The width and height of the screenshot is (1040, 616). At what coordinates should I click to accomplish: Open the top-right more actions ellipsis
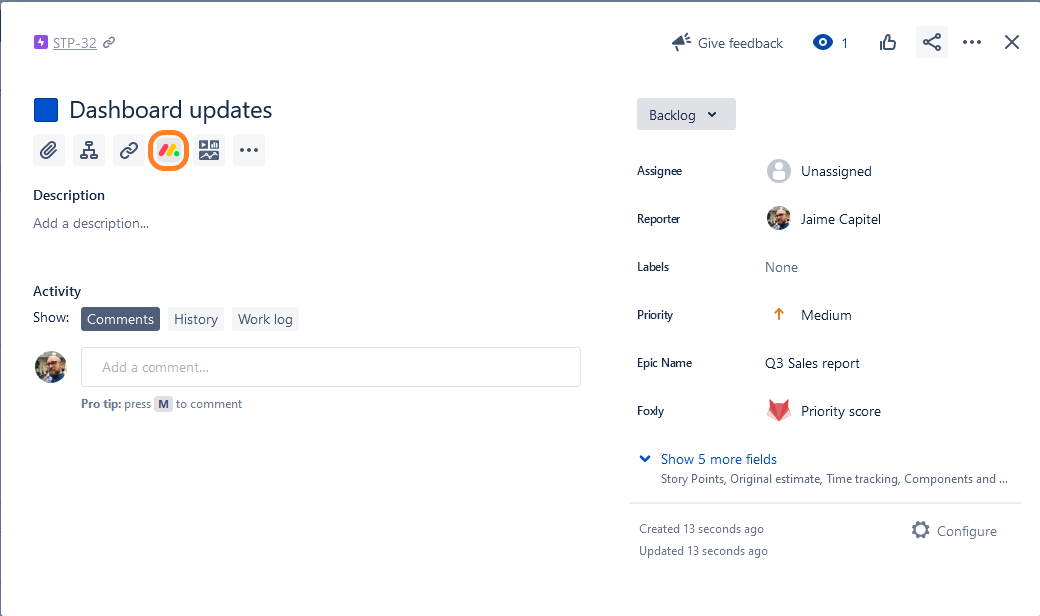972,42
